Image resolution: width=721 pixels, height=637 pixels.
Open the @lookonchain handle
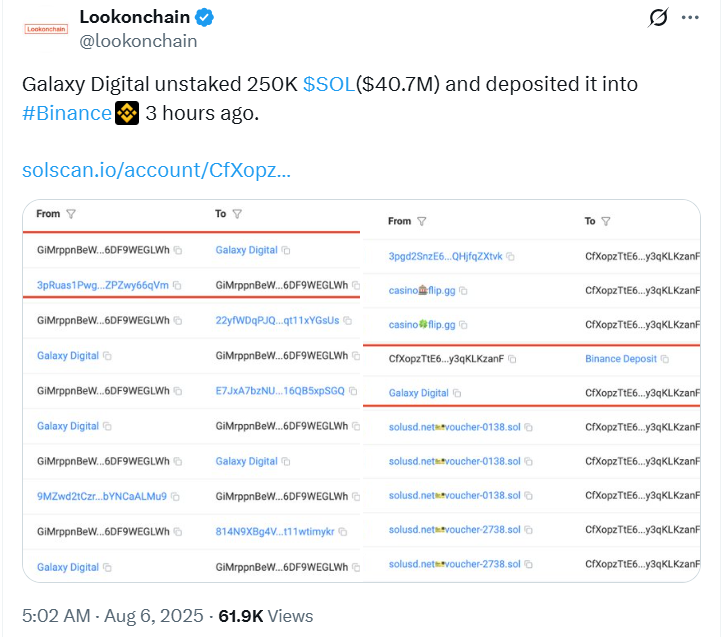tap(138, 41)
